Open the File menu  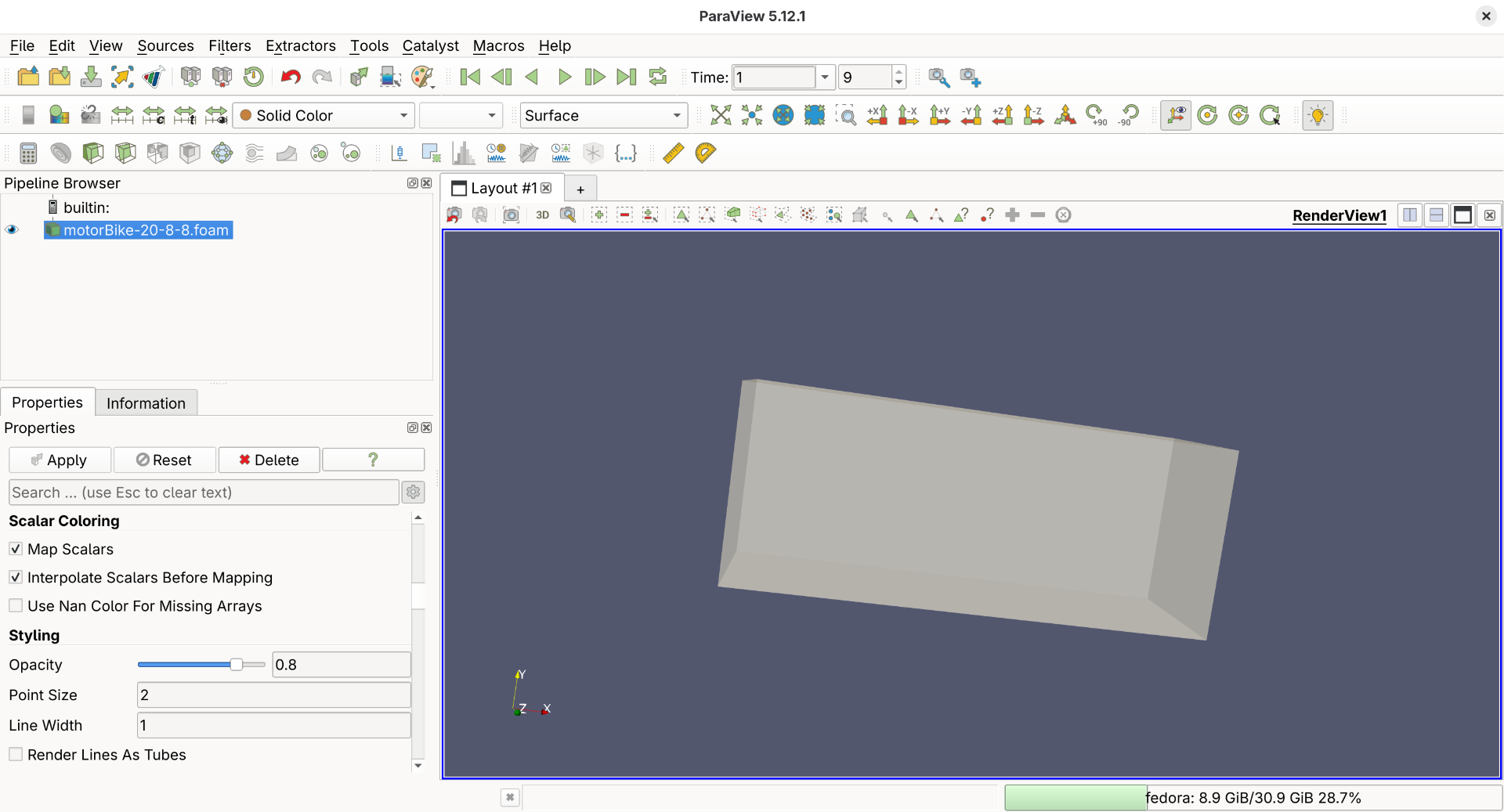(x=22, y=45)
